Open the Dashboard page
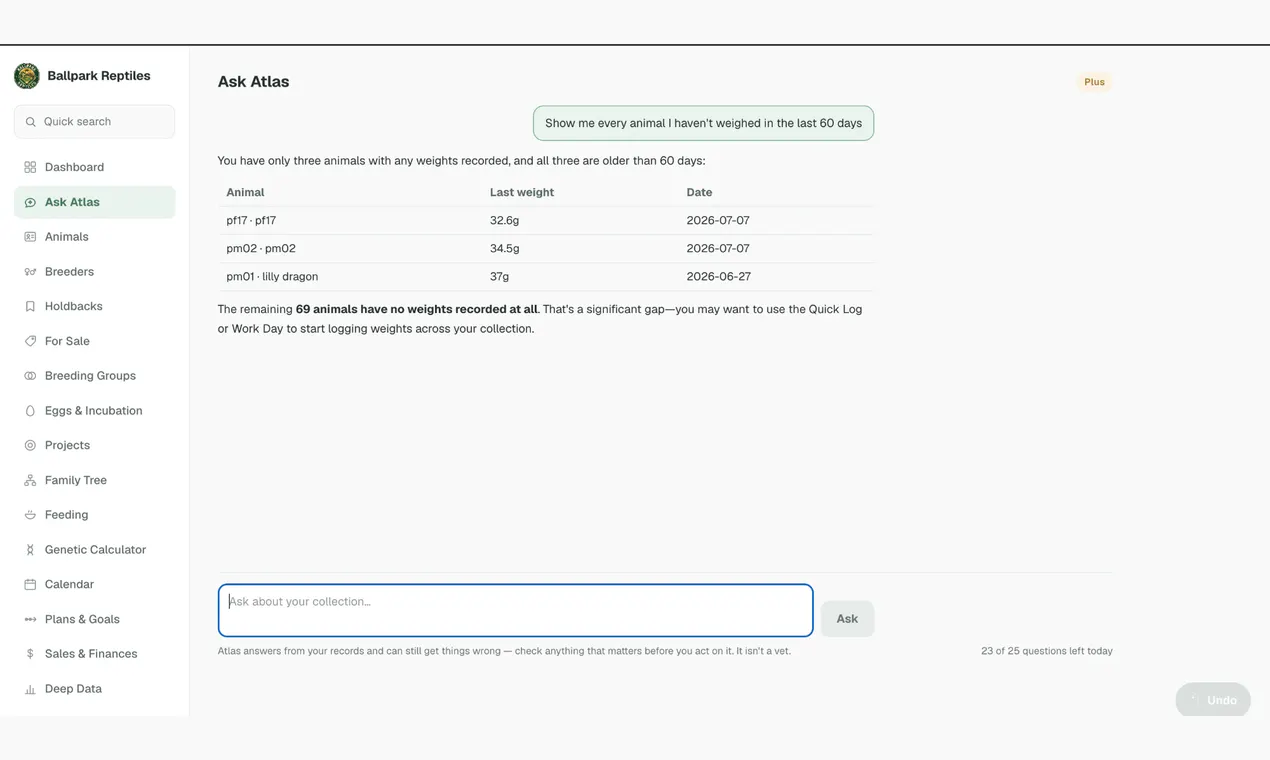 click(x=94, y=167)
